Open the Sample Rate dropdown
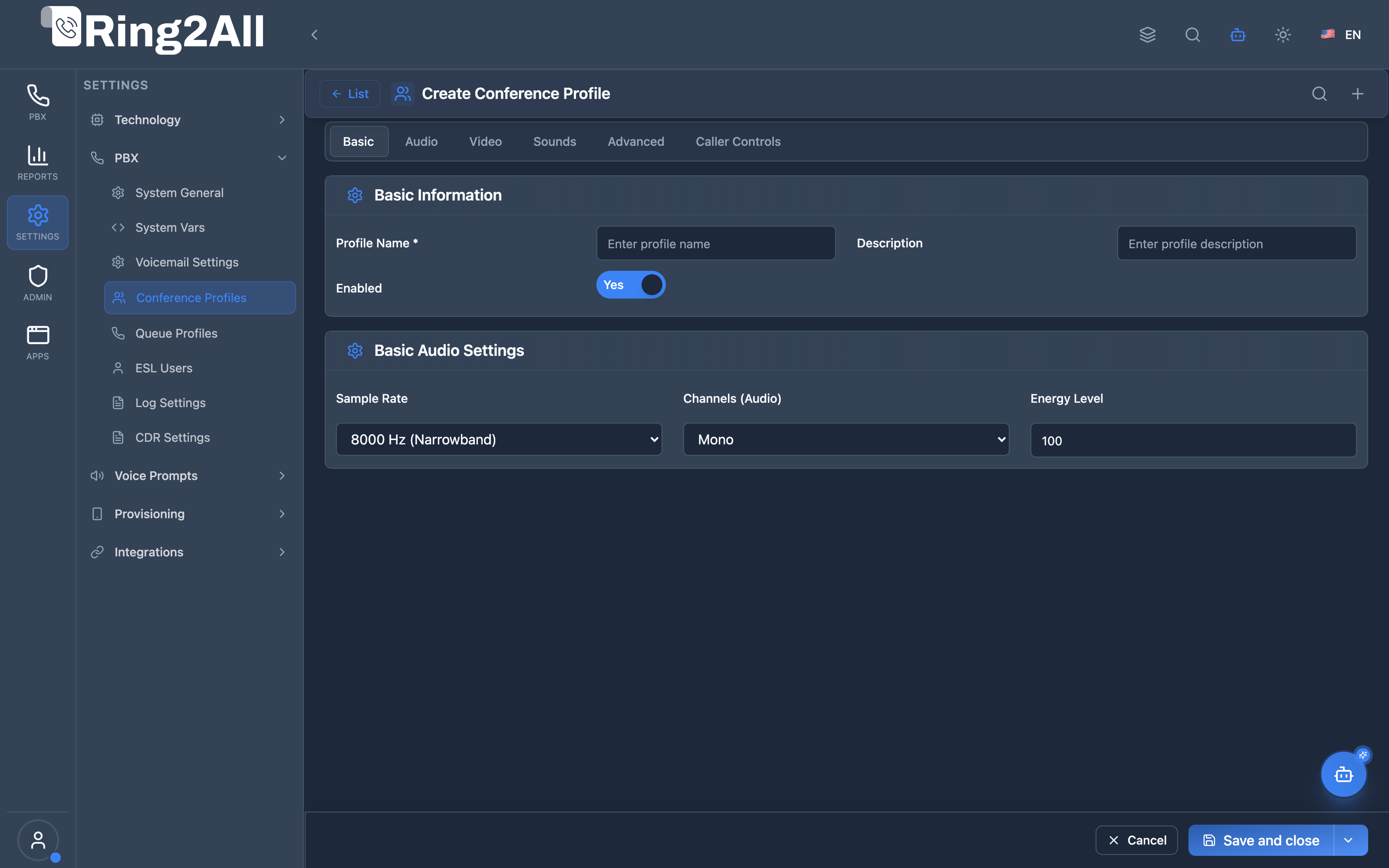 pyautogui.click(x=499, y=439)
